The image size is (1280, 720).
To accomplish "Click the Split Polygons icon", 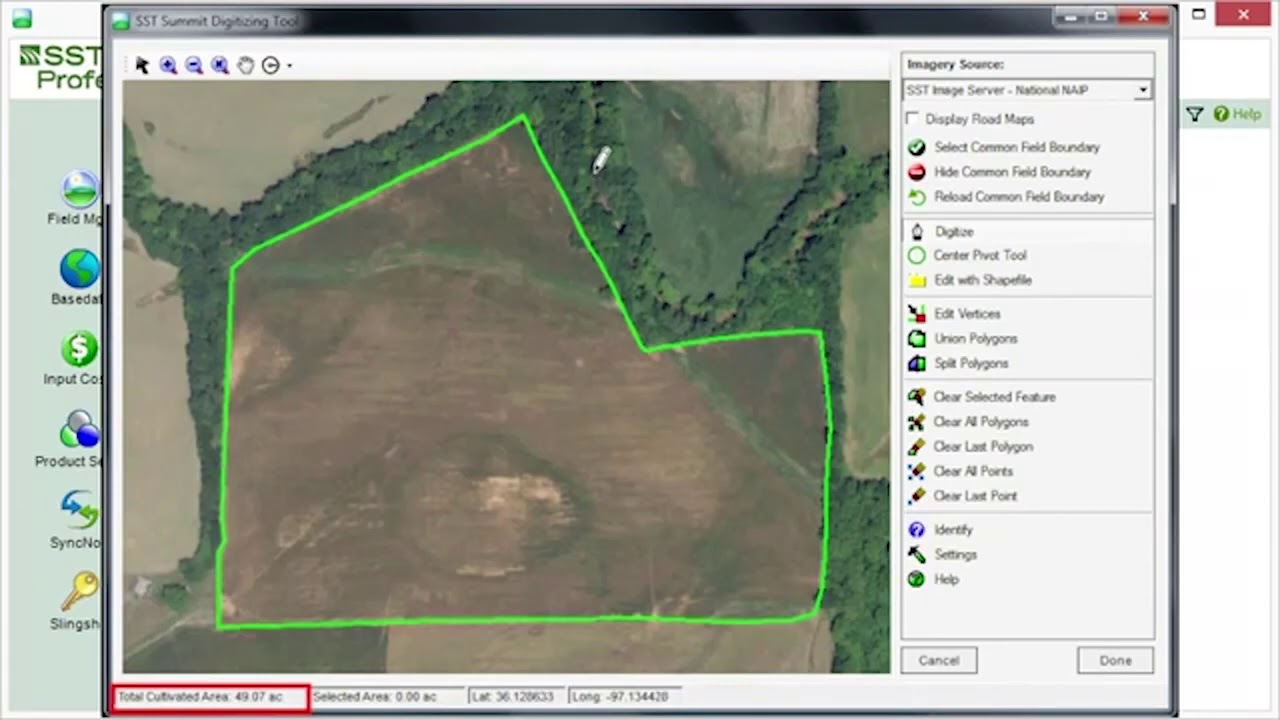I will (x=916, y=363).
